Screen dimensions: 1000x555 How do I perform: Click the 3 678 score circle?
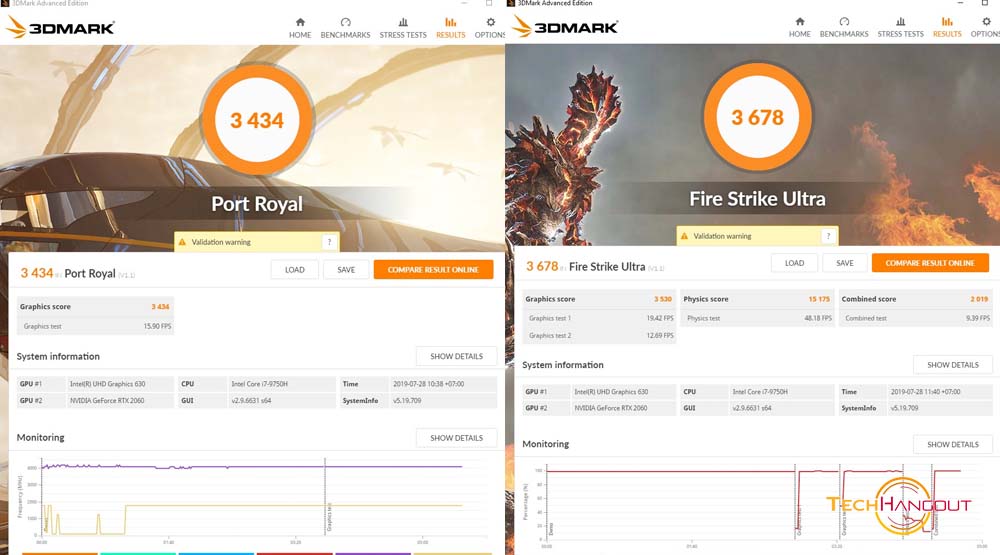757,117
